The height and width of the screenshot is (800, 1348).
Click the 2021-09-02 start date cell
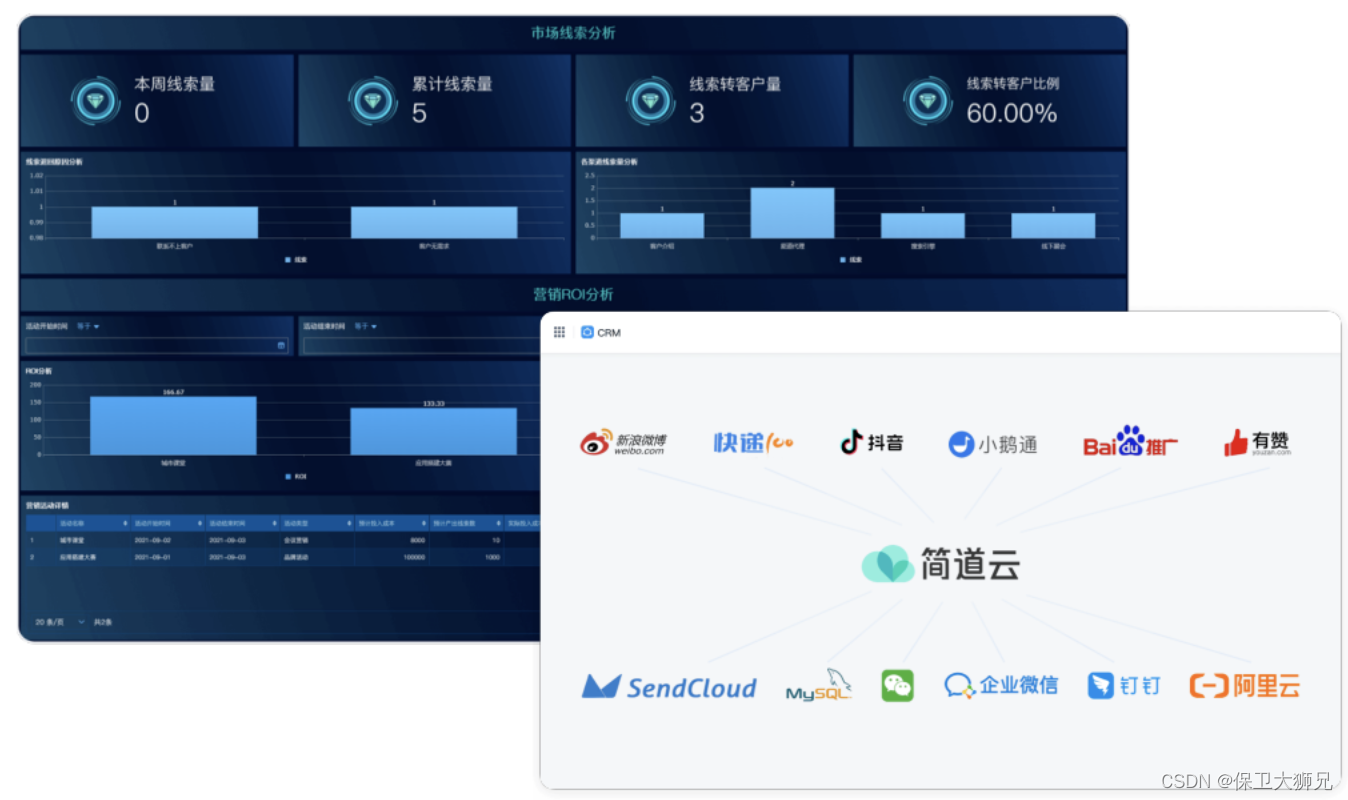point(153,540)
